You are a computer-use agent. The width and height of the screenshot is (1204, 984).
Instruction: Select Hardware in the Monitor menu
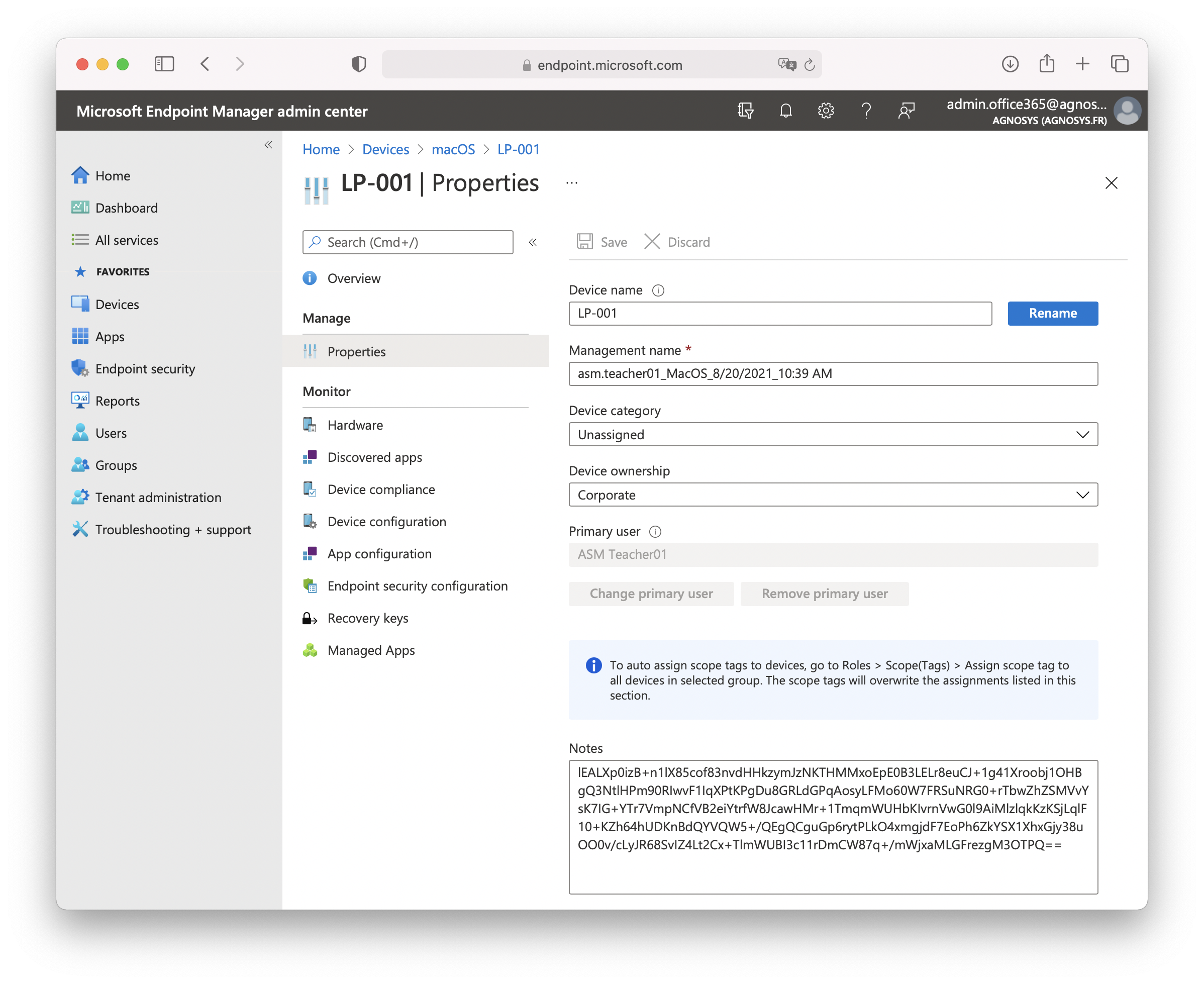pos(355,425)
